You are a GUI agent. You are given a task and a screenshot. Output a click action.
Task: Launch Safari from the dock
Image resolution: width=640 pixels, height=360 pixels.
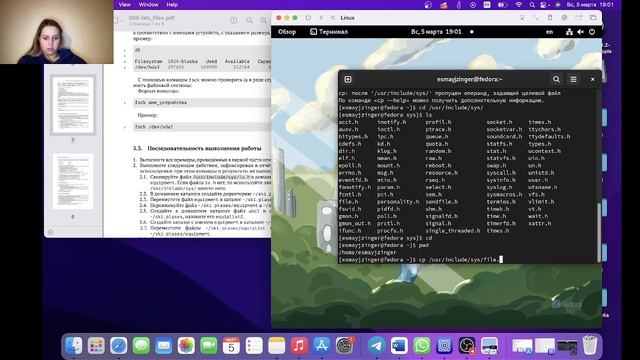point(119,346)
